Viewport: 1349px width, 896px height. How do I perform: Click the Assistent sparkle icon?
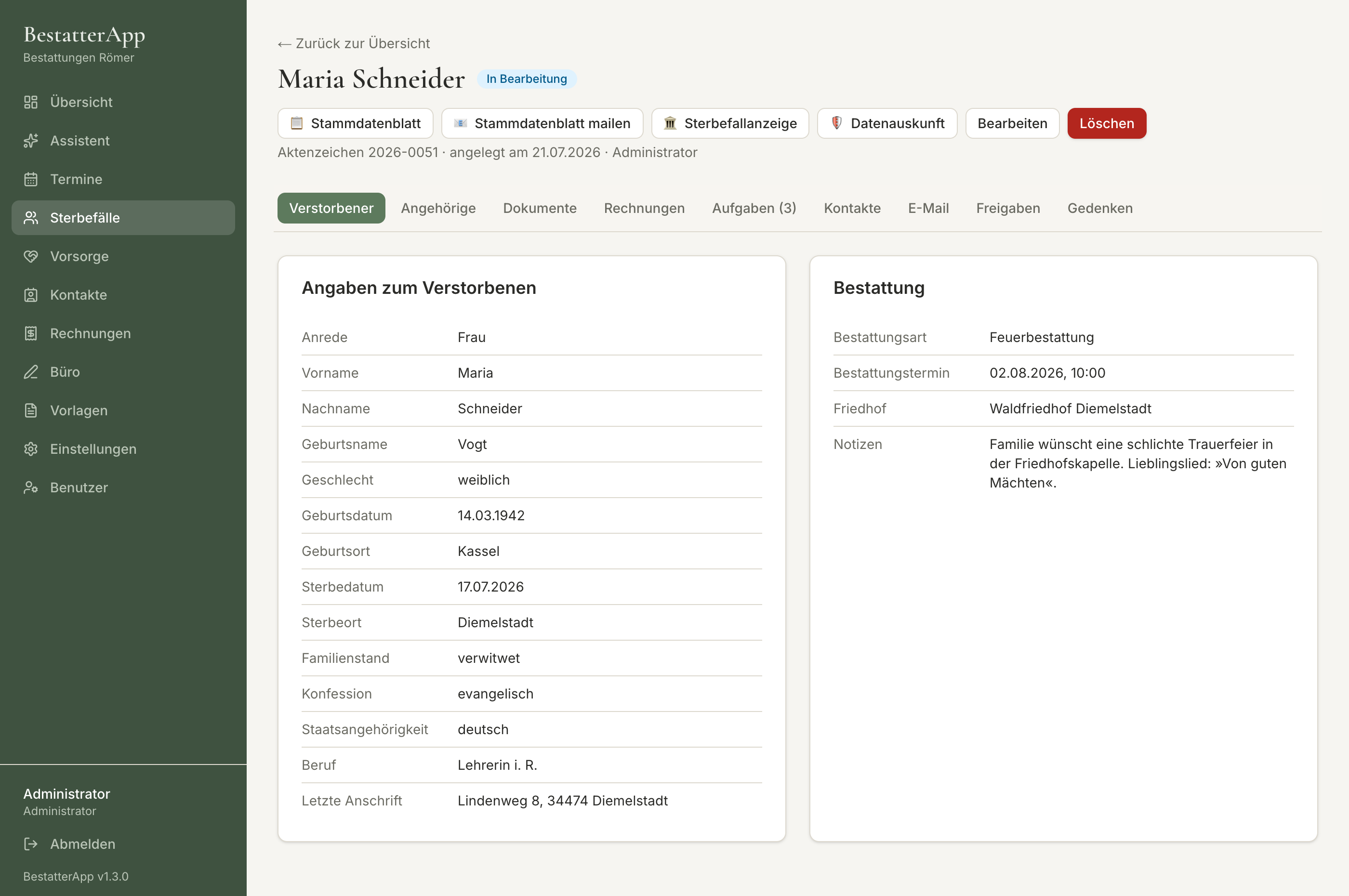(31, 141)
